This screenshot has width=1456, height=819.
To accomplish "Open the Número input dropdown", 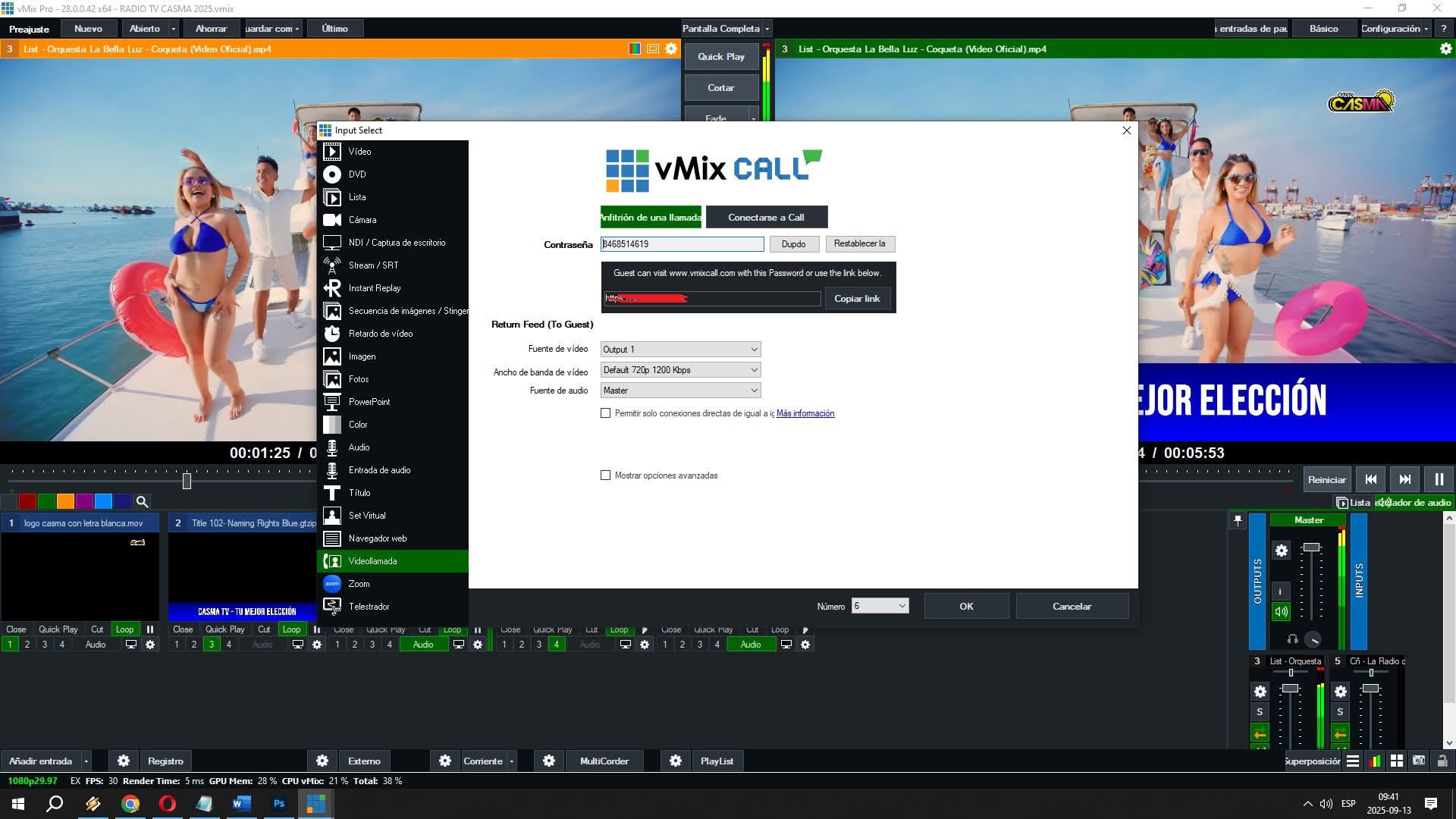I will point(880,606).
